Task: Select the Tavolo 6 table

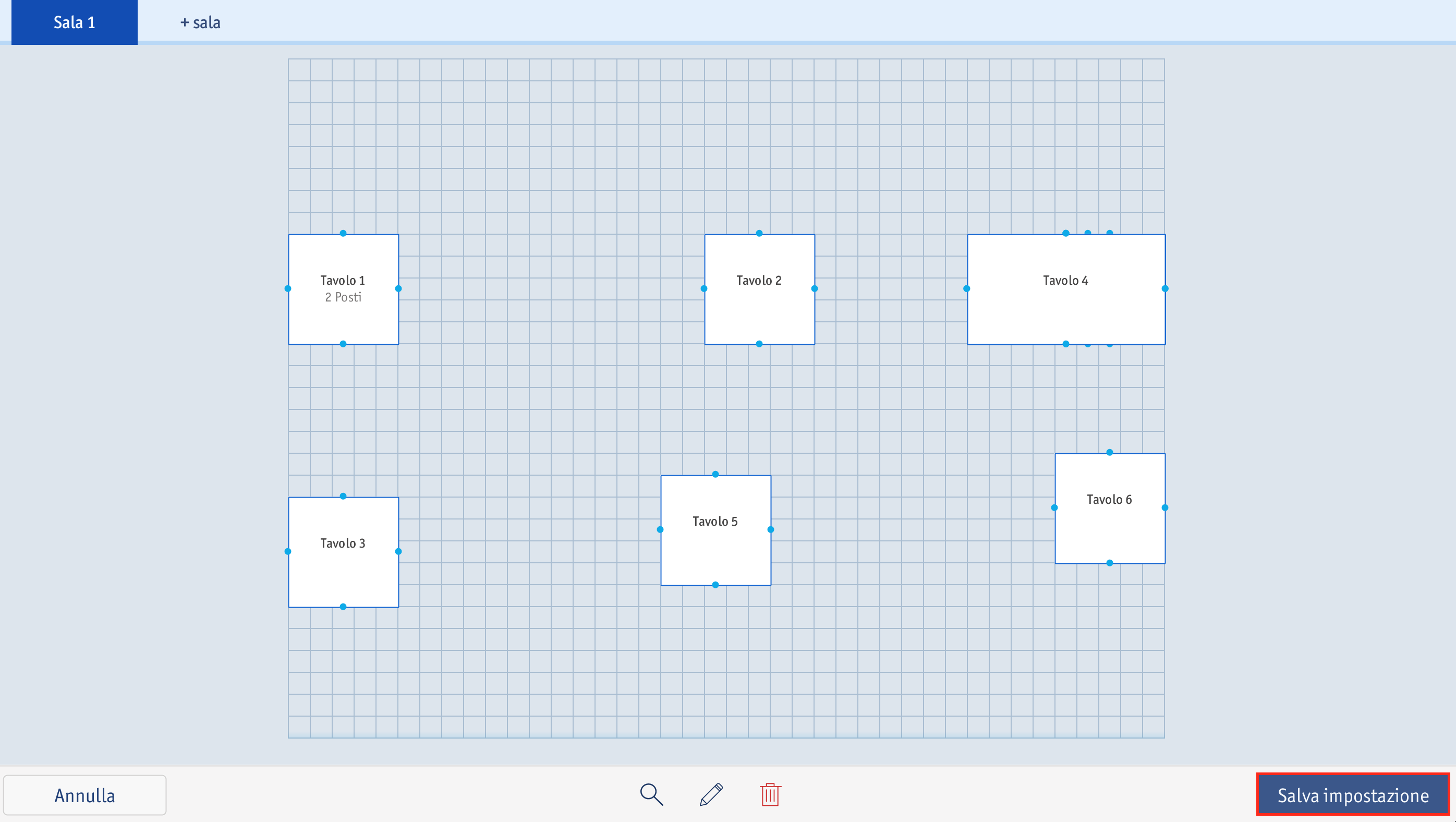Action: (x=1110, y=508)
